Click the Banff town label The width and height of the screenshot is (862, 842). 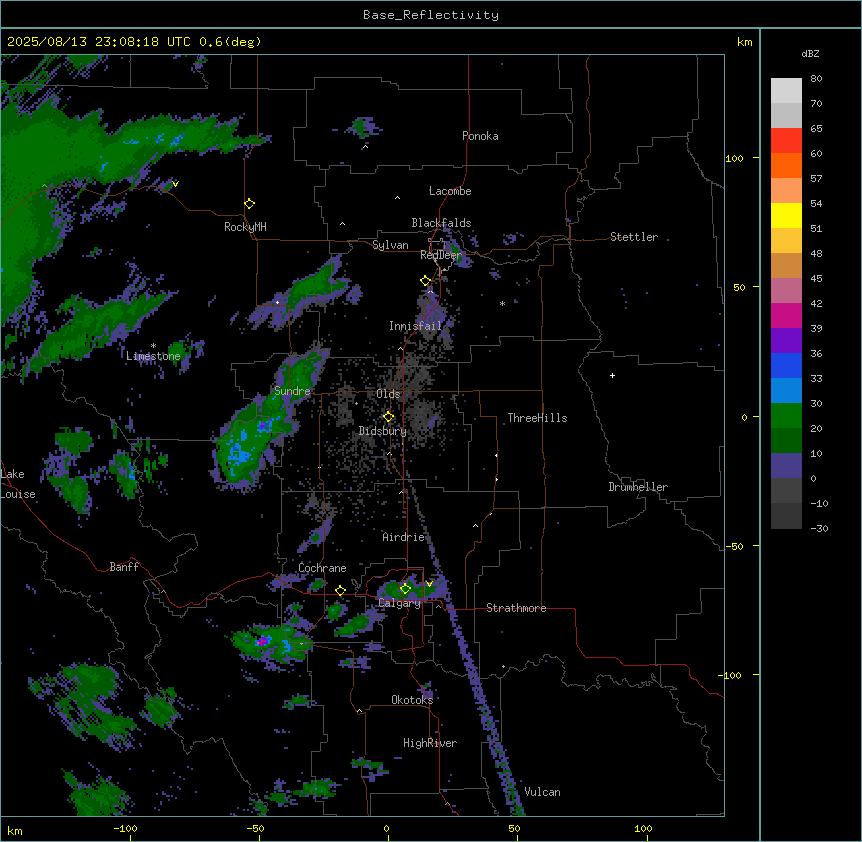(x=124, y=567)
